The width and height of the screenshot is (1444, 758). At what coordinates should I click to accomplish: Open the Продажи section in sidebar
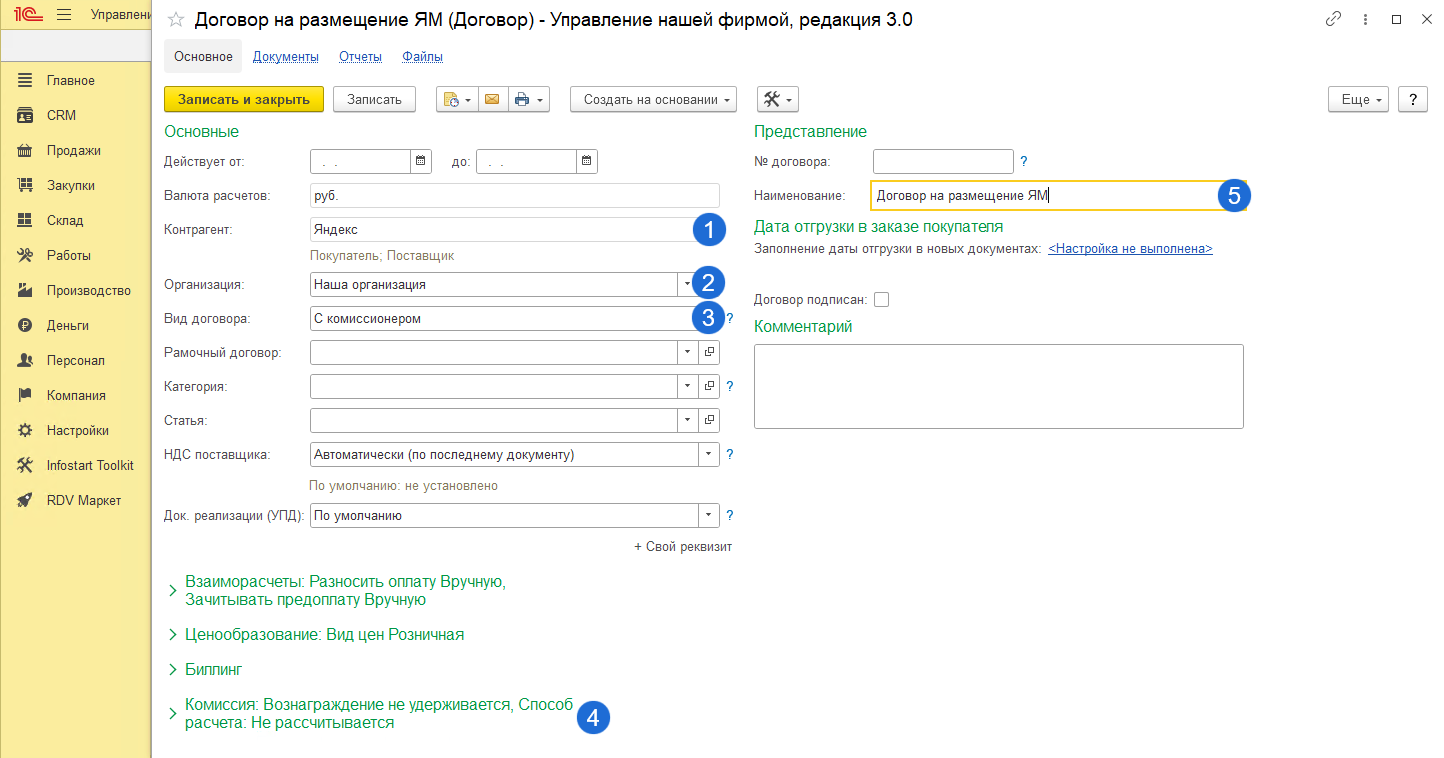pos(73,150)
